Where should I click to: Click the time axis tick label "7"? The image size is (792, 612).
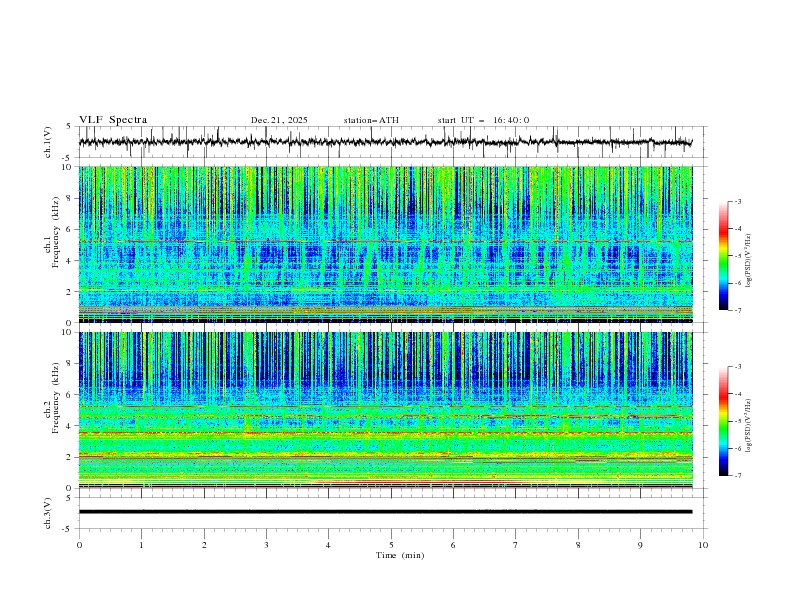pos(516,545)
